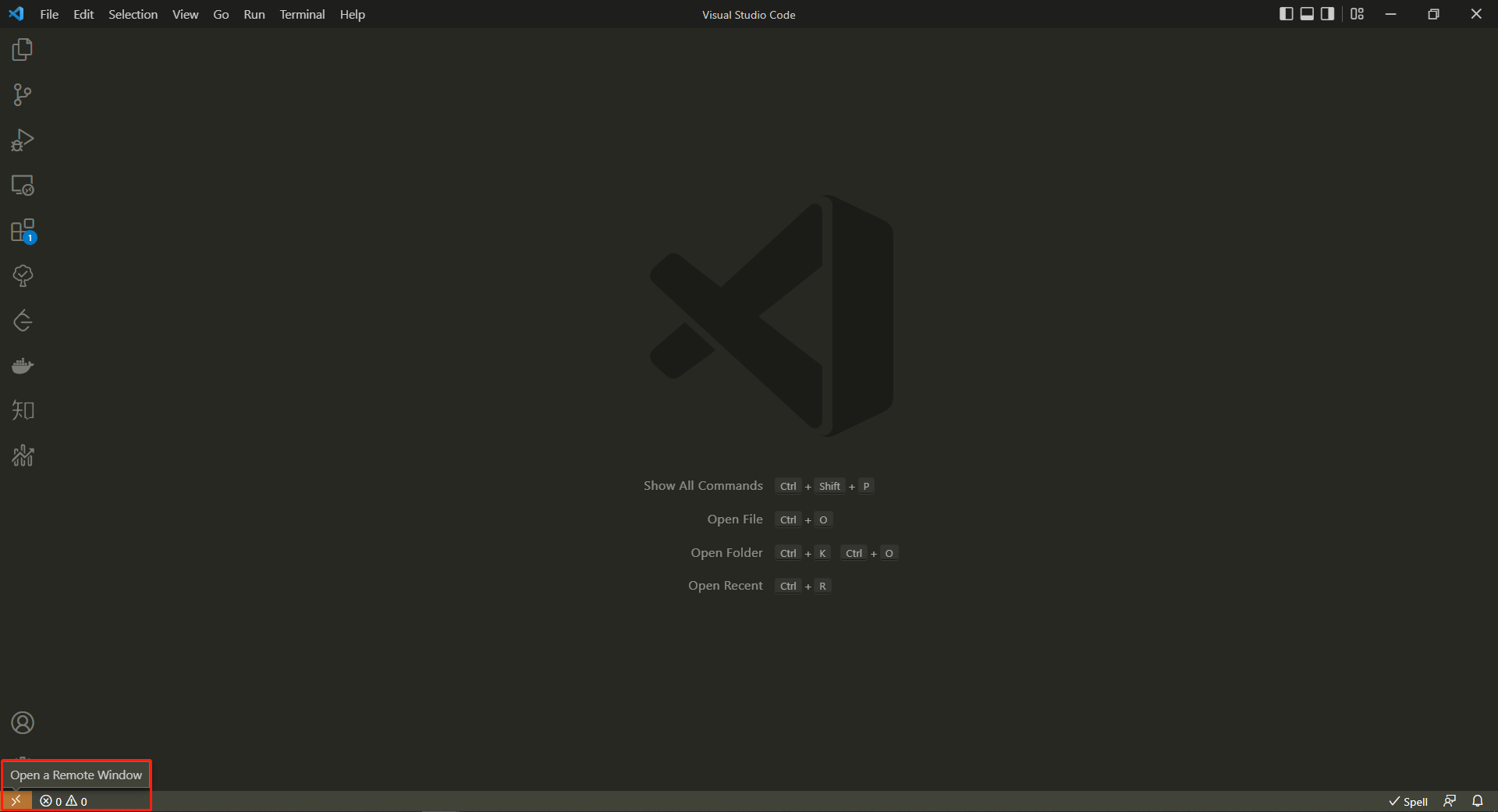Screen dimensions: 1498x812
Task: Open the Customize Layout menu
Action: 1358,14
